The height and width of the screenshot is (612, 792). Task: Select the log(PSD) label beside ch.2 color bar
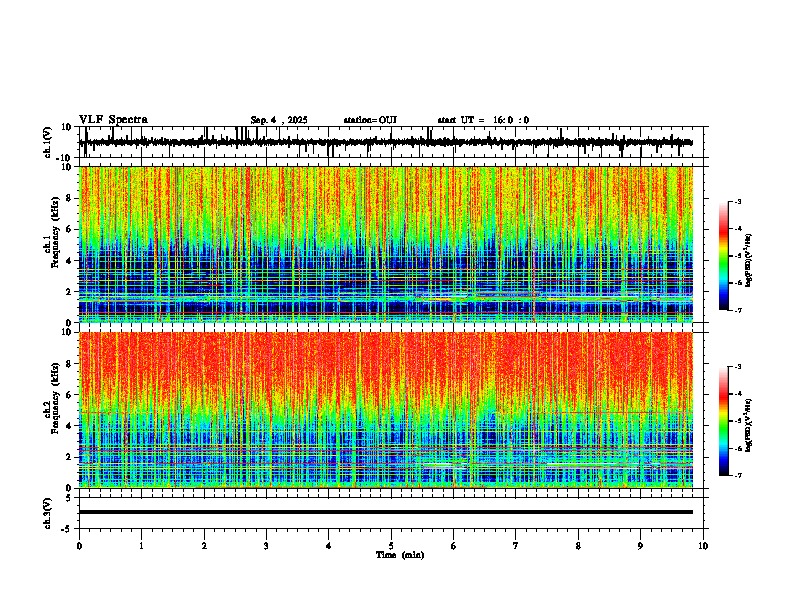749,425
